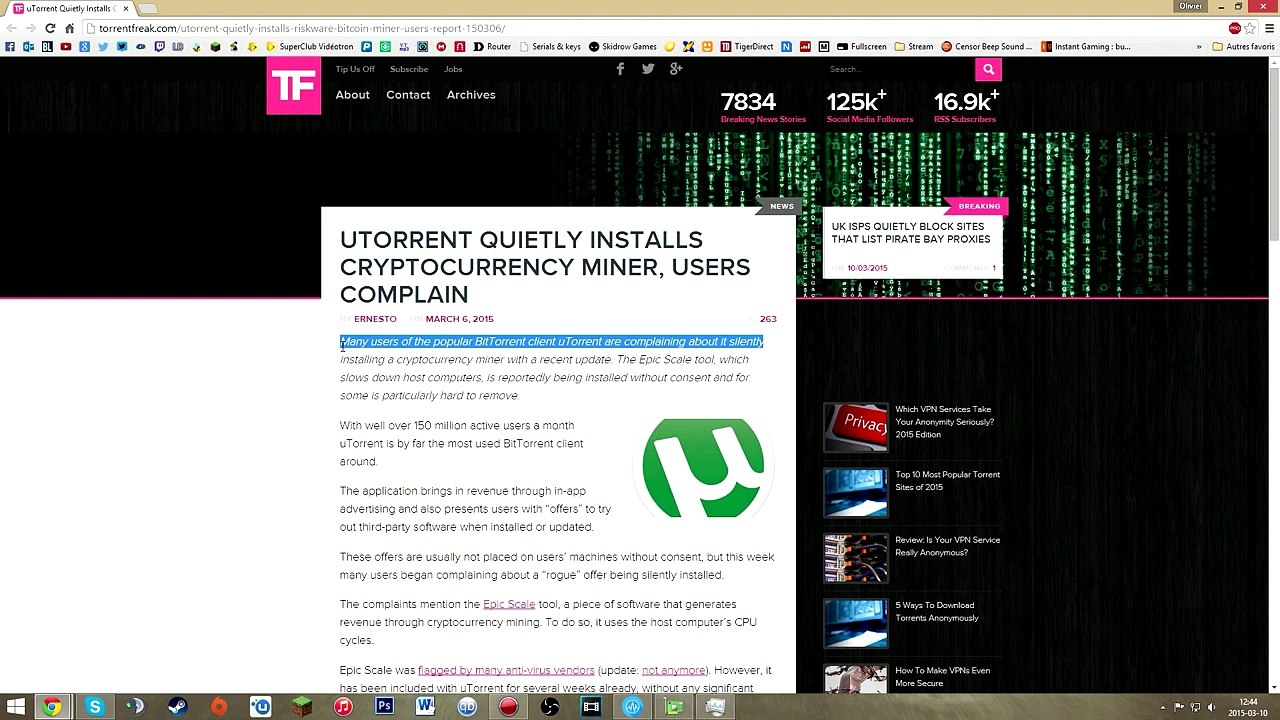Open iTunes from the taskbar
The width and height of the screenshot is (1280, 720).
[343, 707]
